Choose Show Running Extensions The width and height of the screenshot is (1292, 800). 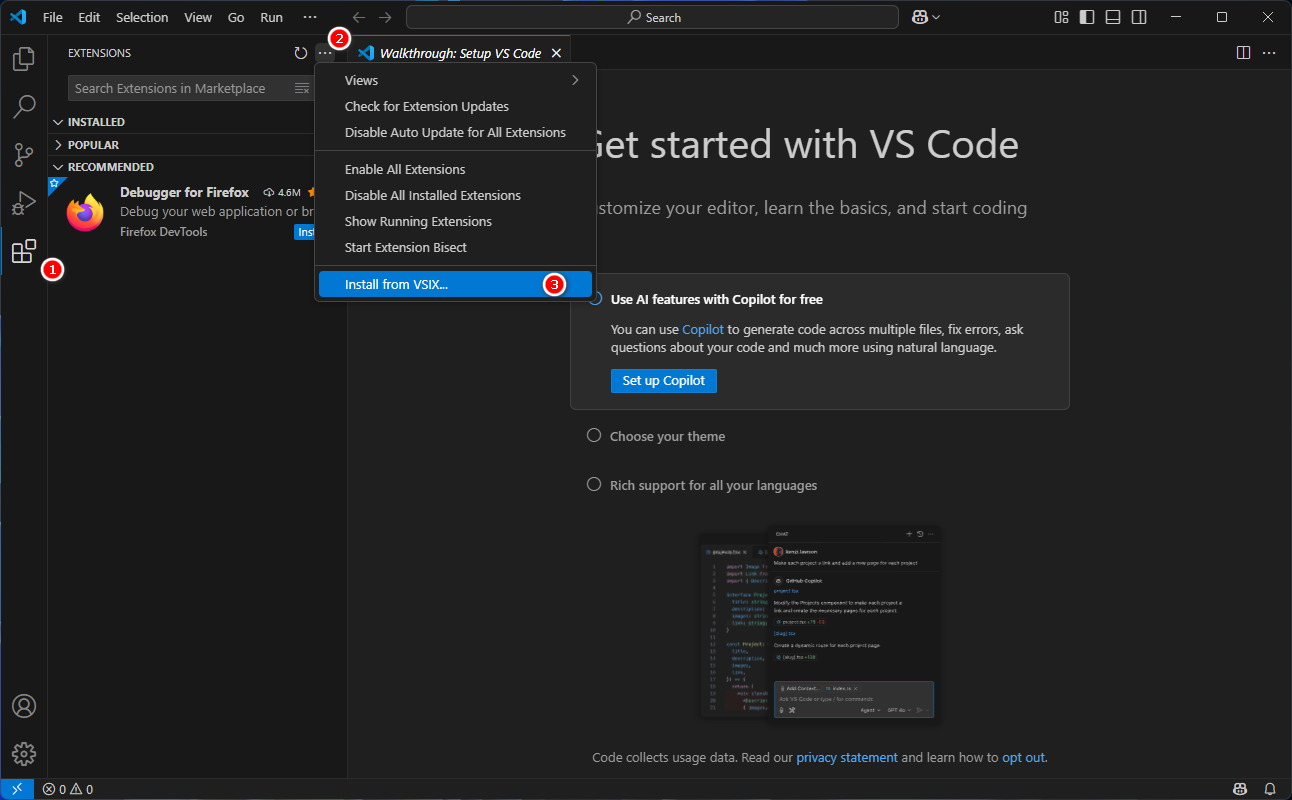click(455, 221)
